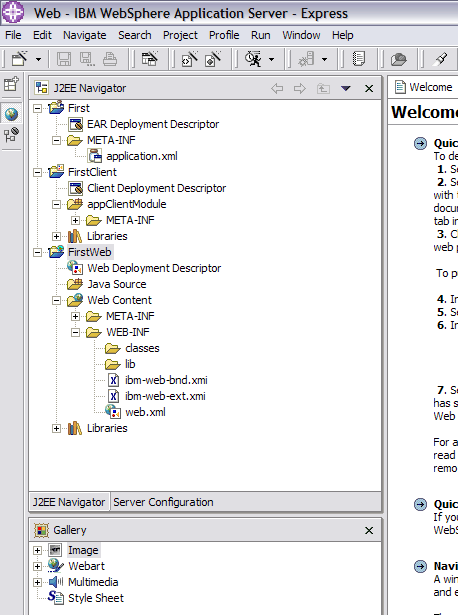Select the lib folder
The height and width of the screenshot is (615, 458).
click(x=130, y=364)
